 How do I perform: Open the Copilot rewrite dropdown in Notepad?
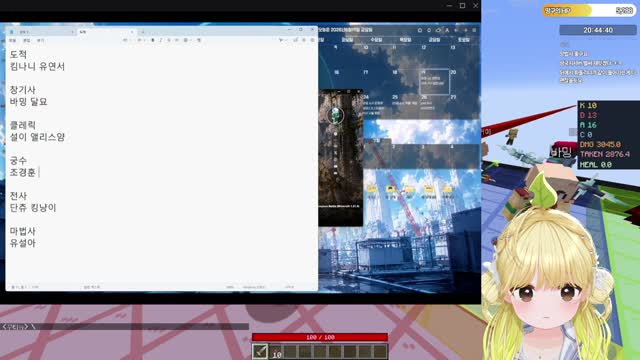(x=282, y=40)
